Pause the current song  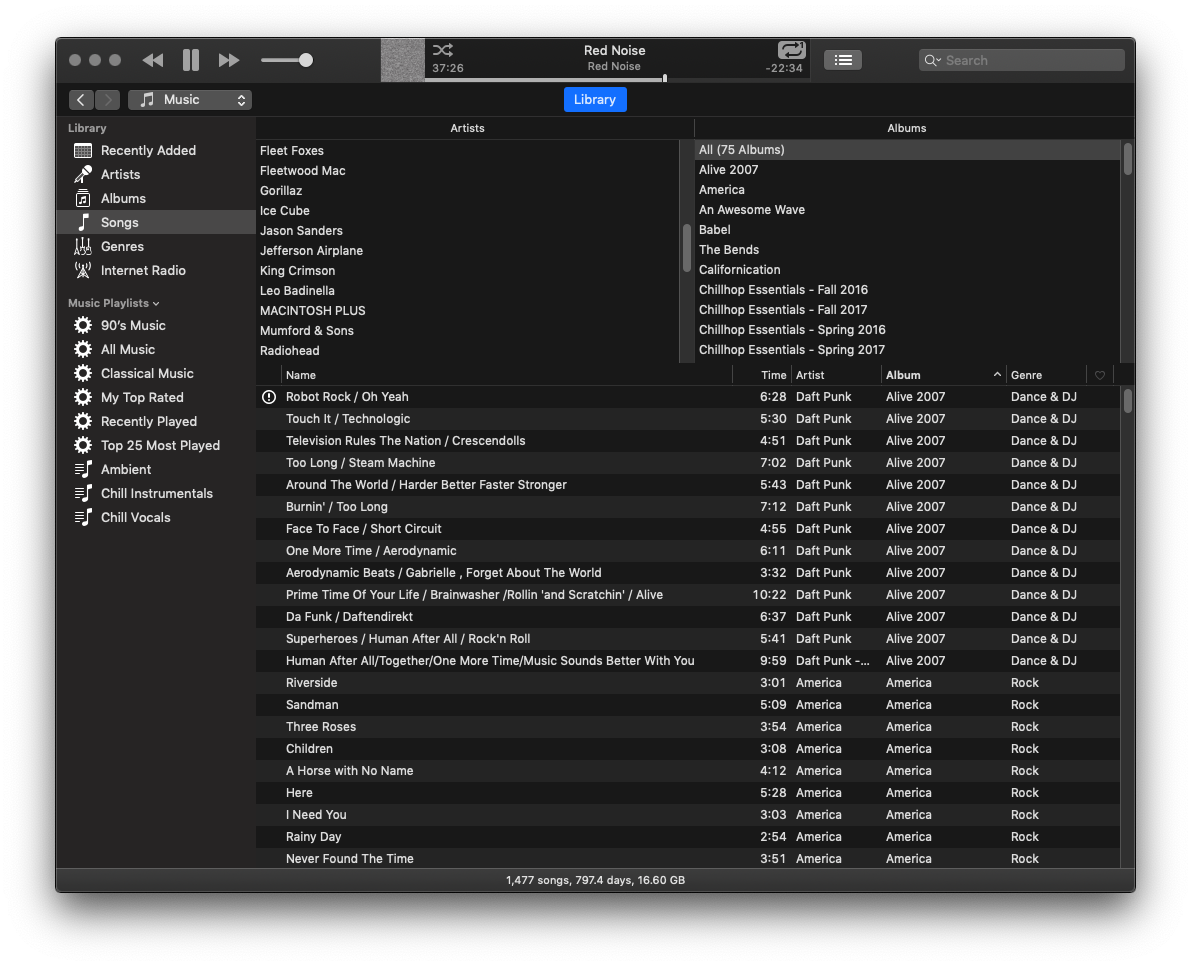coord(191,60)
